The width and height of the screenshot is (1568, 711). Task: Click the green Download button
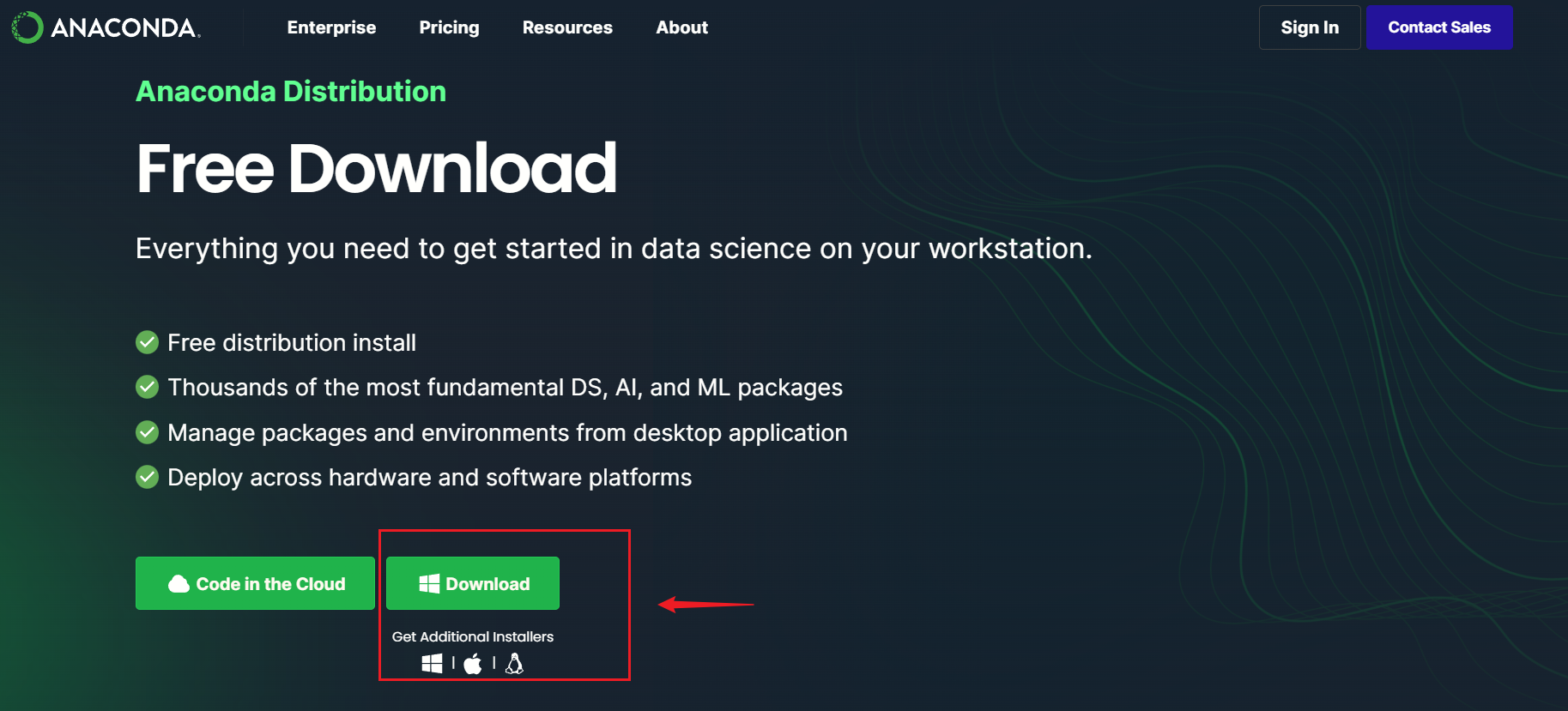tap(473, 583)
